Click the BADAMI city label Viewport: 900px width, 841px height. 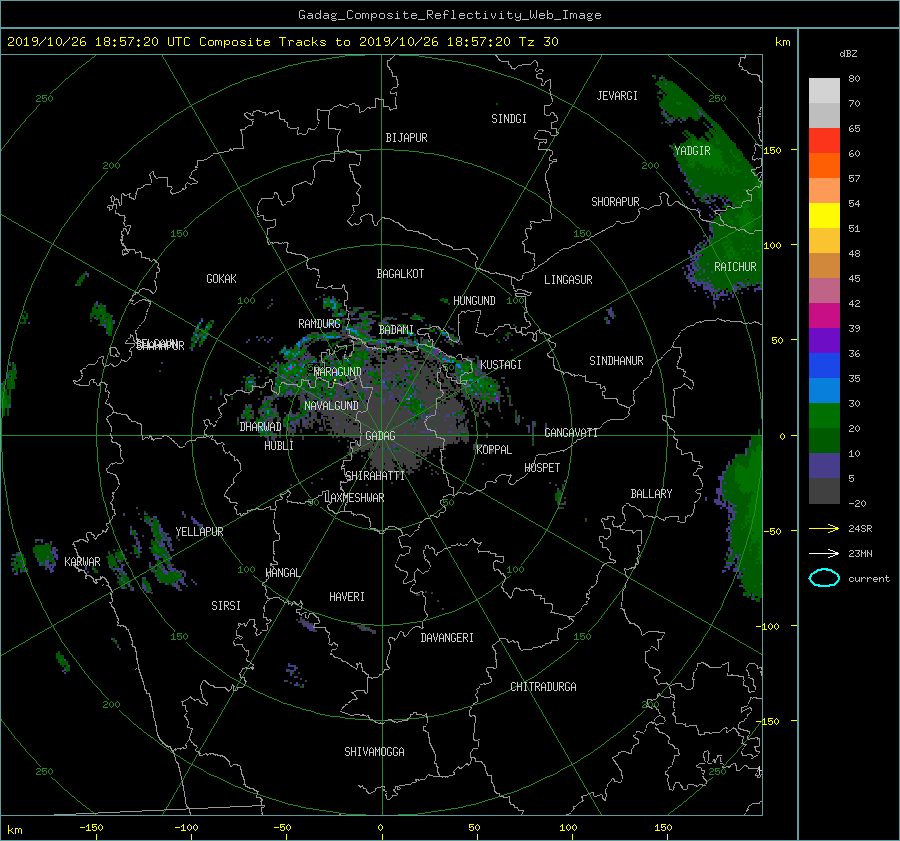[396, 330]
